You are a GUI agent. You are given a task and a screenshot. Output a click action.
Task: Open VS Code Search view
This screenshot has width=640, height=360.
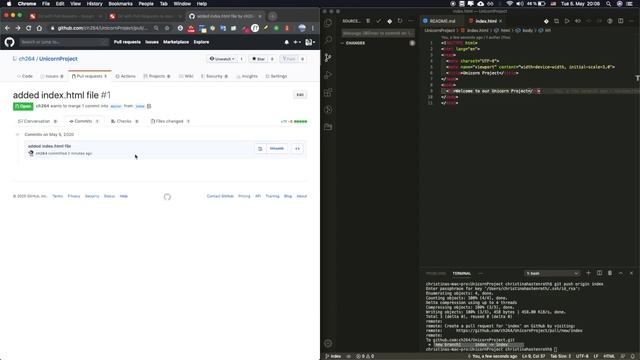pyautogui.click(x=328, y=40)
